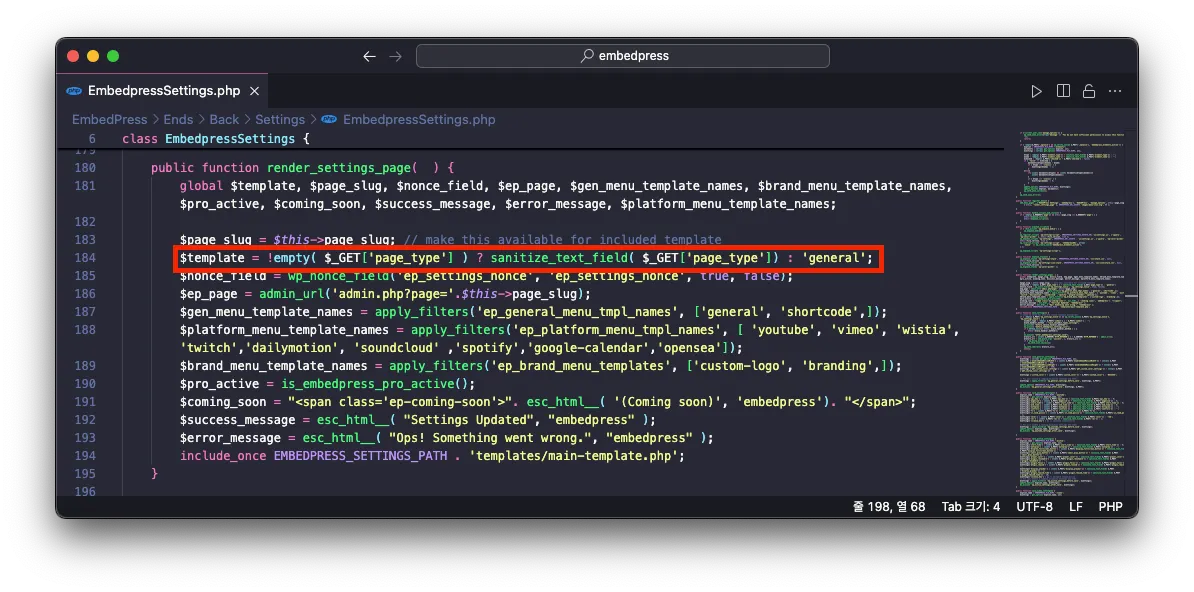Screen dimensions: 1194x592
Task: Select the EmbedpressSettings.php tab
Action: (x=163, y=91)
